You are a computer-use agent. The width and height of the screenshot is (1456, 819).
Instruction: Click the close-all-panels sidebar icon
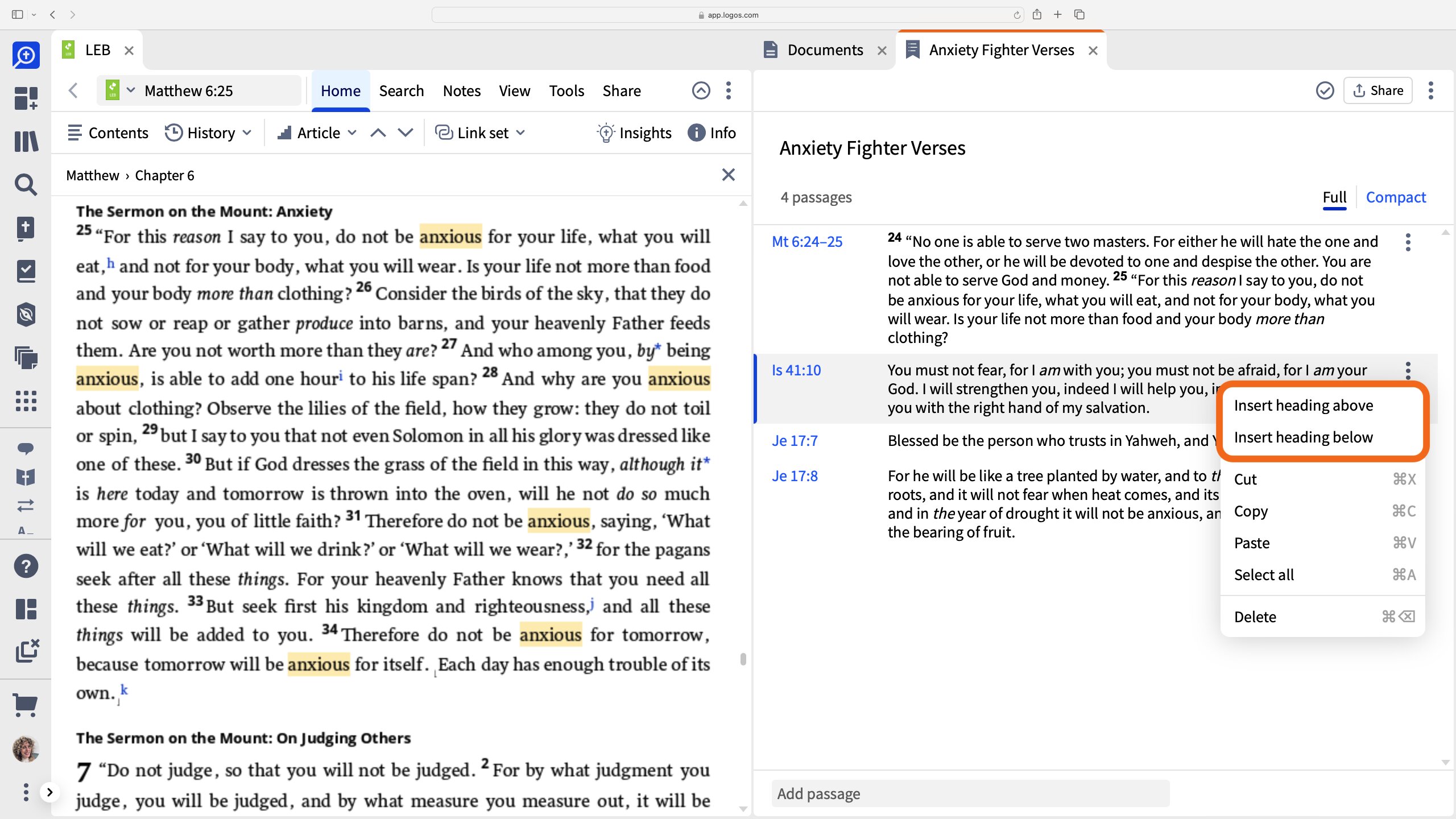click(27, 651)
